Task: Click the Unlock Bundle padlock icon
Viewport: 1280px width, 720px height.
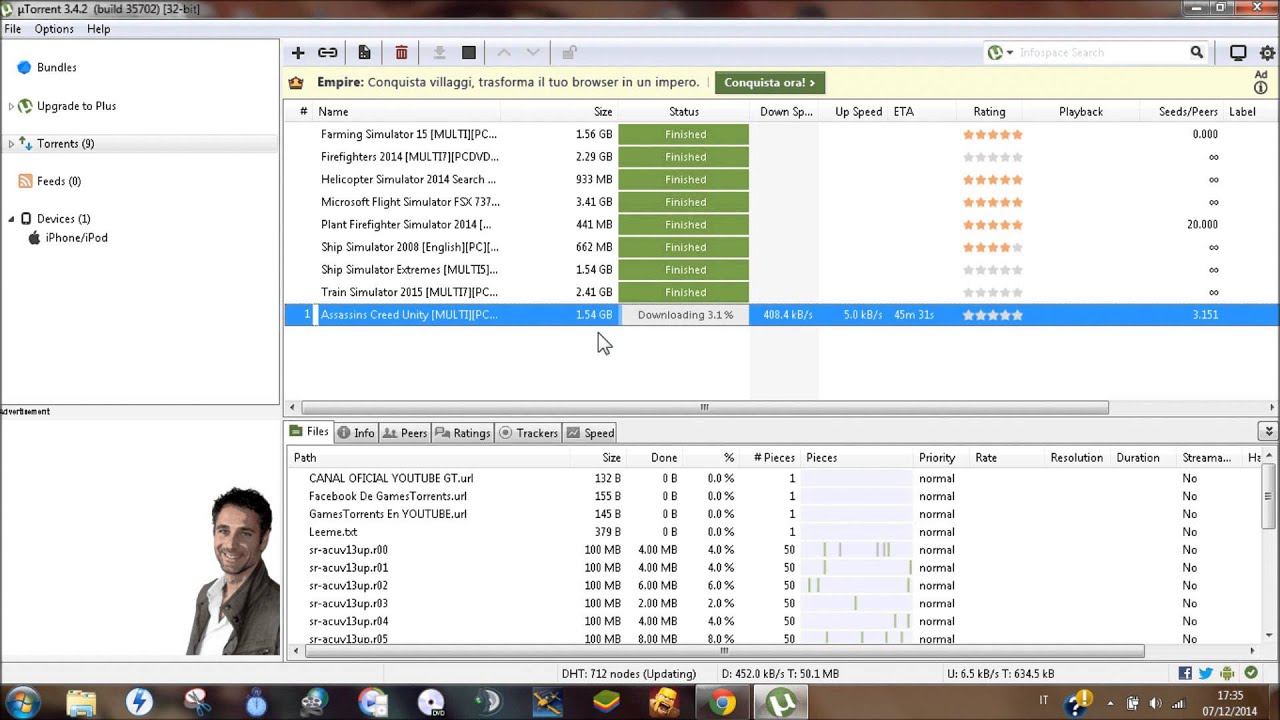Action: (569, 53)
